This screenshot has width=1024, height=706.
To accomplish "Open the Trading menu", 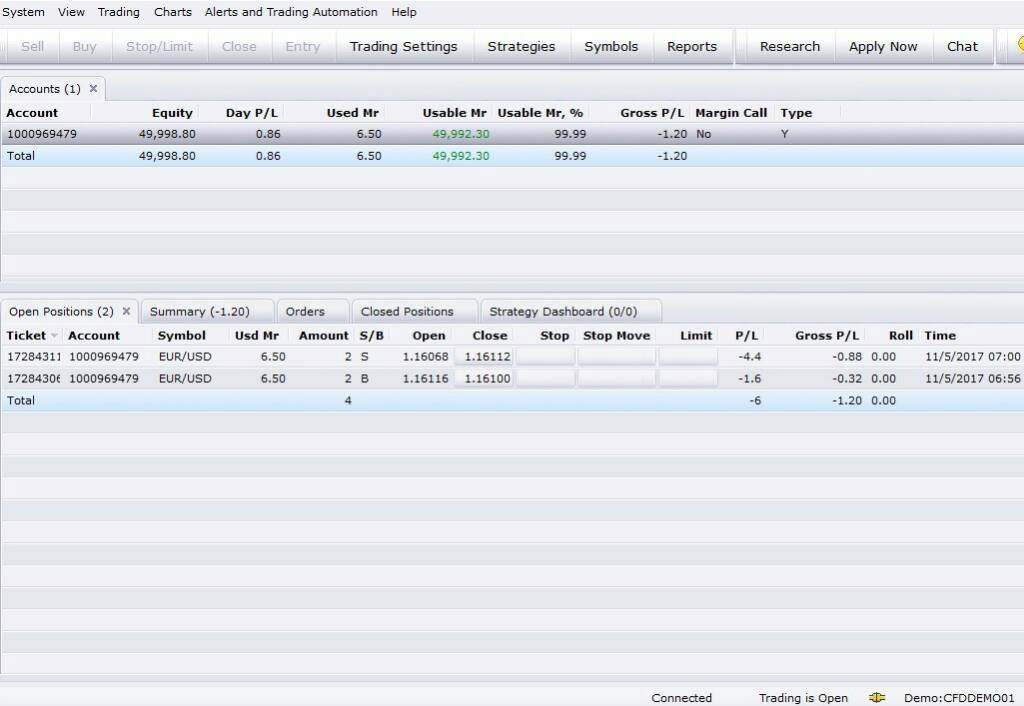I will coord(118,12).
